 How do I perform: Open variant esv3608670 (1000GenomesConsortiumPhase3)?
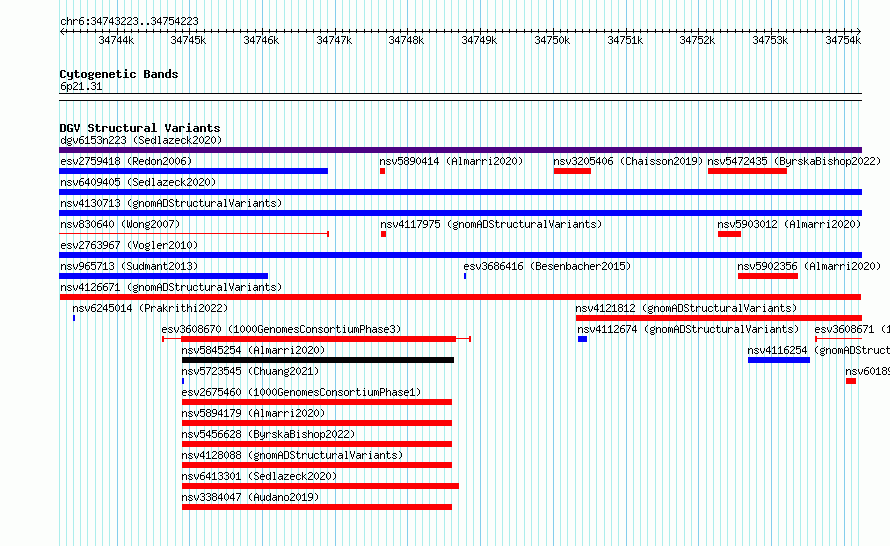click(281, 329)
